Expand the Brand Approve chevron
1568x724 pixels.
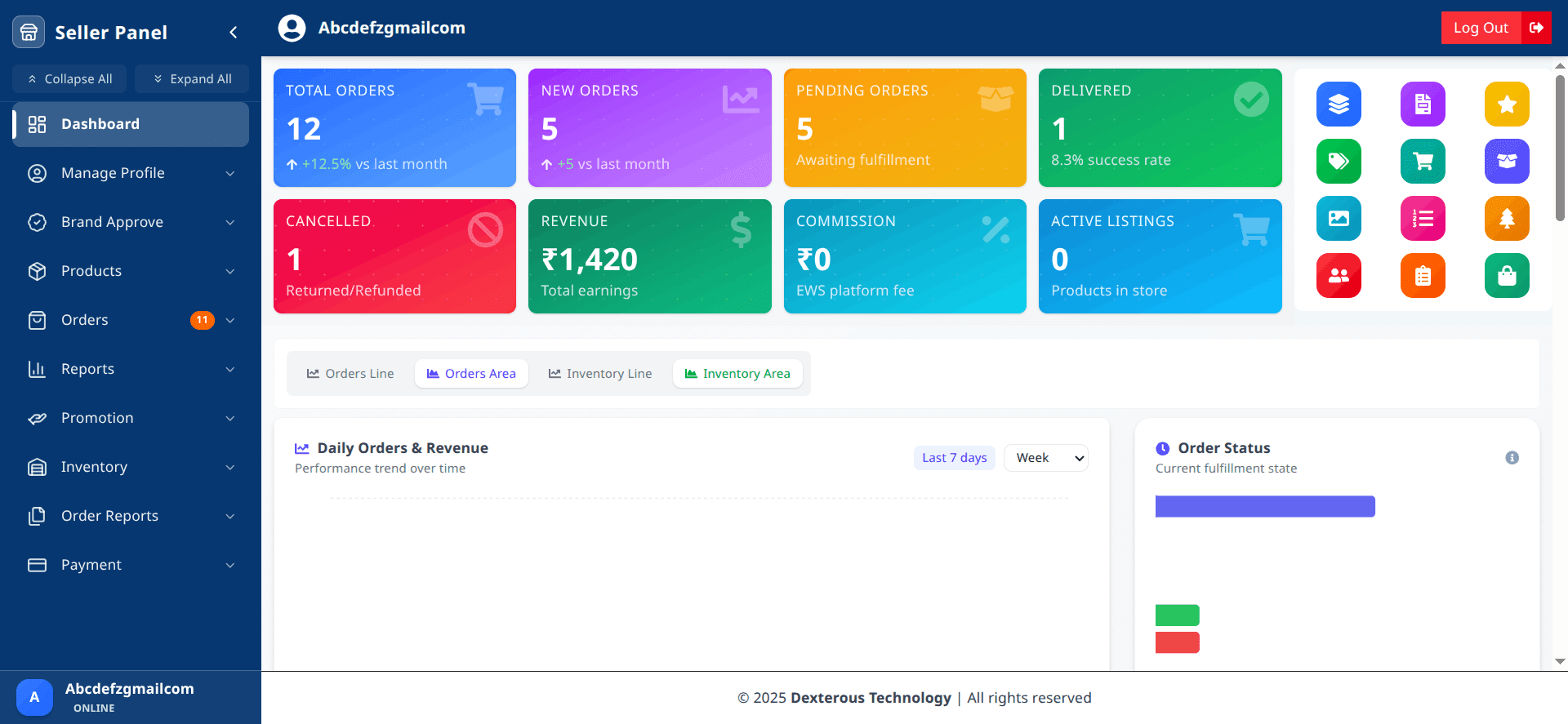230,222
